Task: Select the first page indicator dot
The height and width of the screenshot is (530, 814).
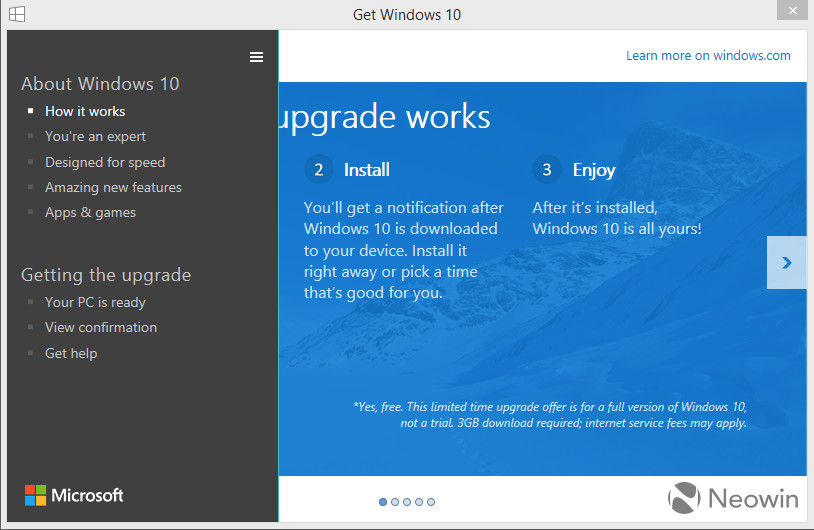Action: point(383,502)
